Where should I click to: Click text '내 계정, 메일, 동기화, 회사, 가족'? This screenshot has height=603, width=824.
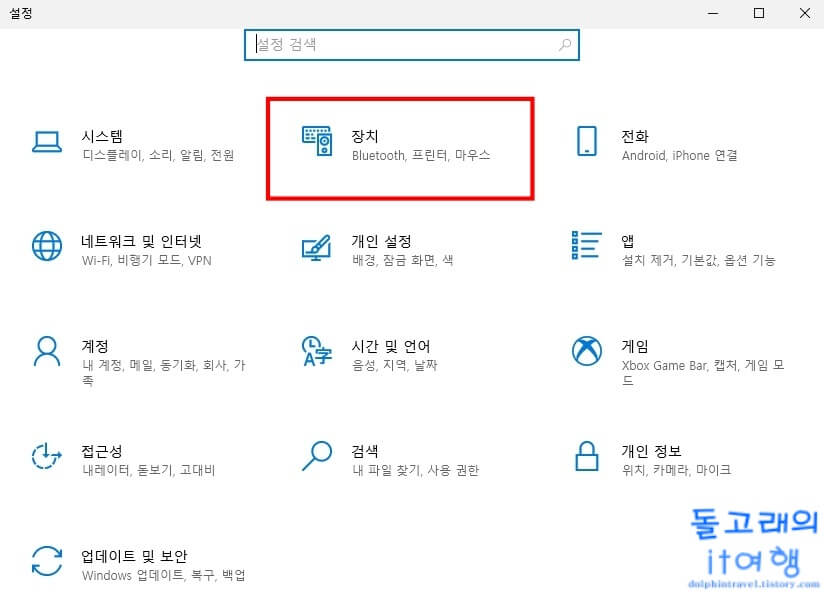coord(163,372)
